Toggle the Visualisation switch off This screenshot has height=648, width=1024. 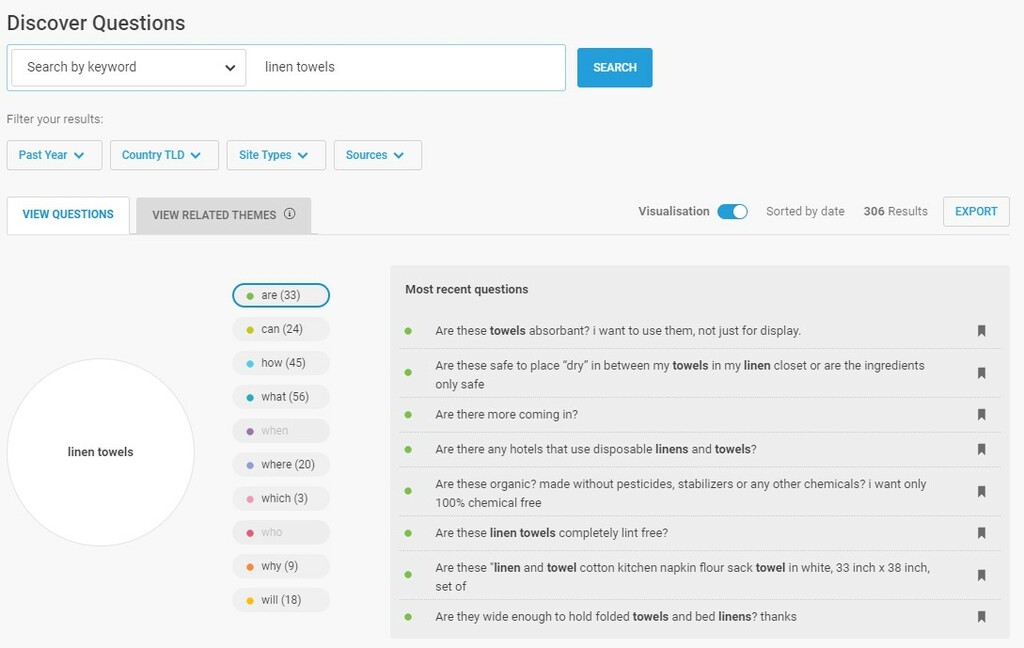pos(732,212)
